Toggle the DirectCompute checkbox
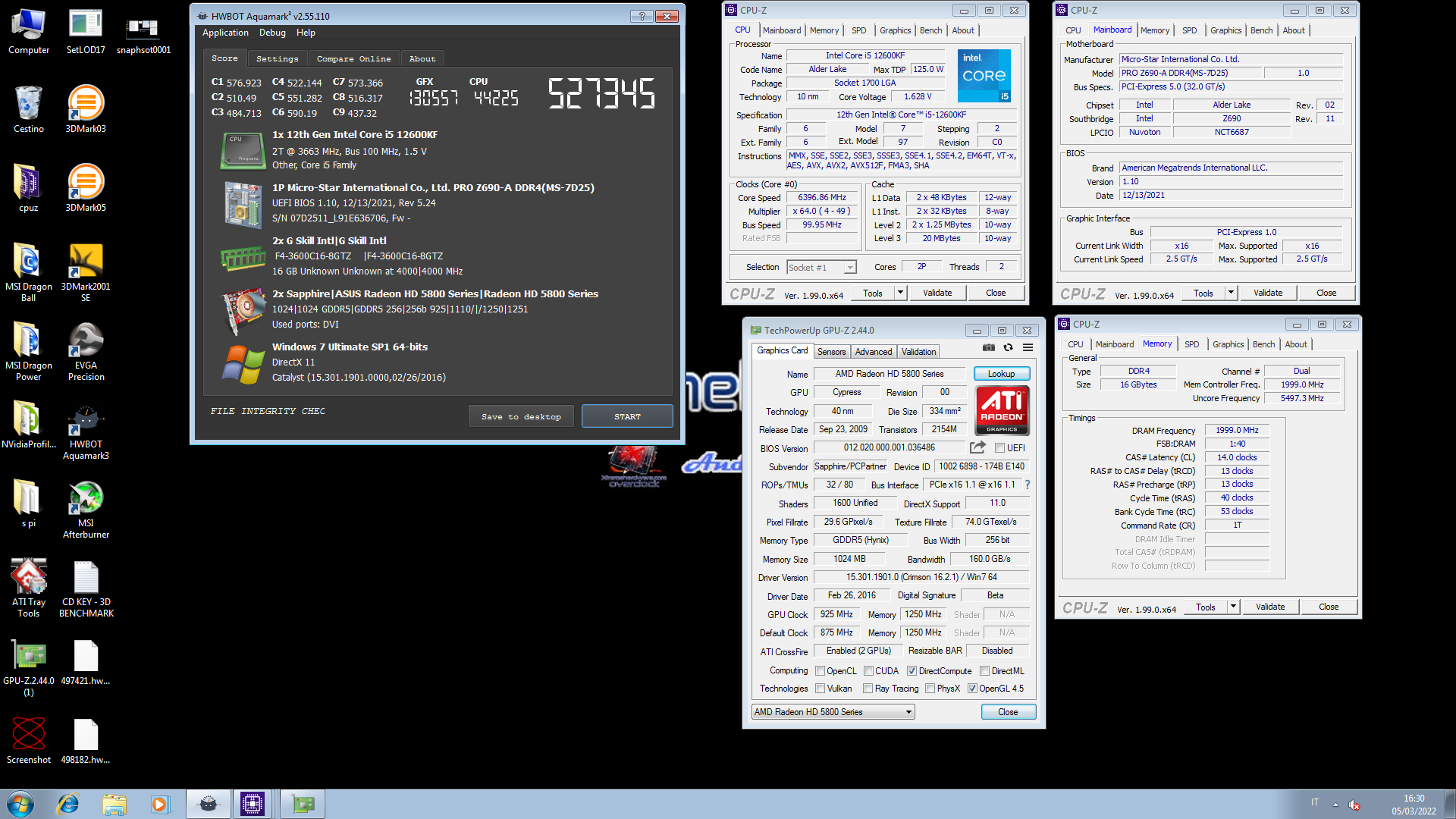The height and width of the screenshot is (819, 1456). point(912,671)
